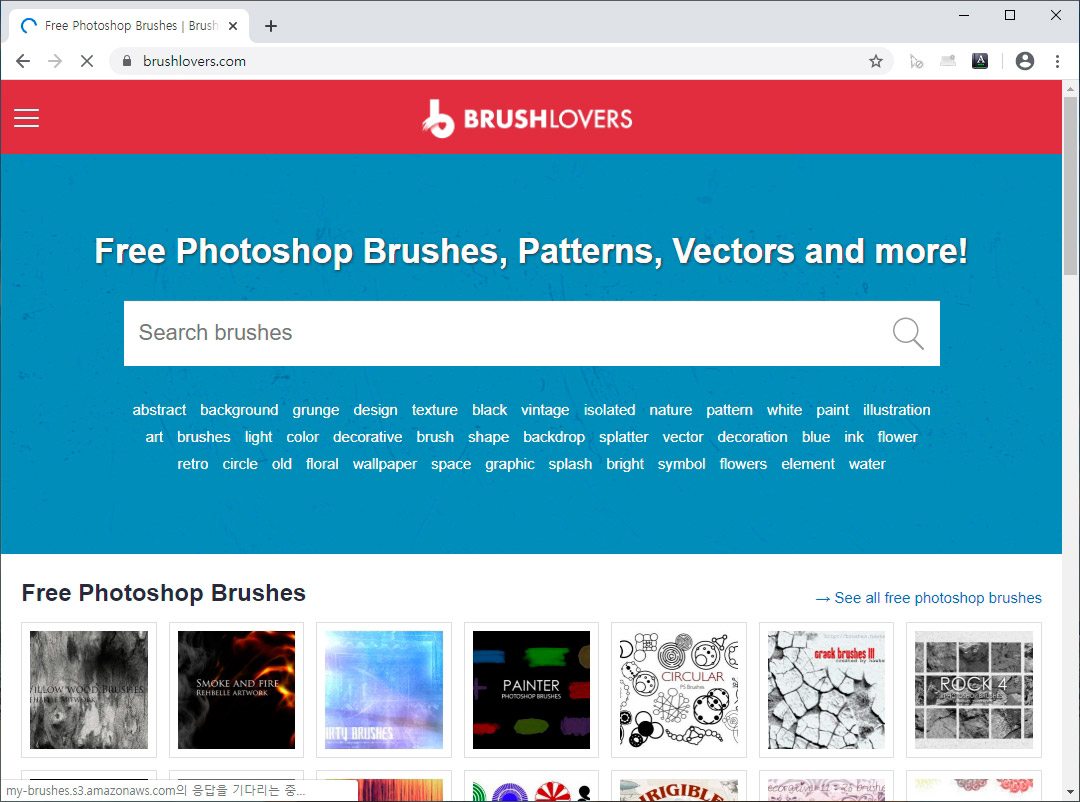Open the 'splatter' tag
This screenshot has width=1080, height=802.
pos(623,437)
